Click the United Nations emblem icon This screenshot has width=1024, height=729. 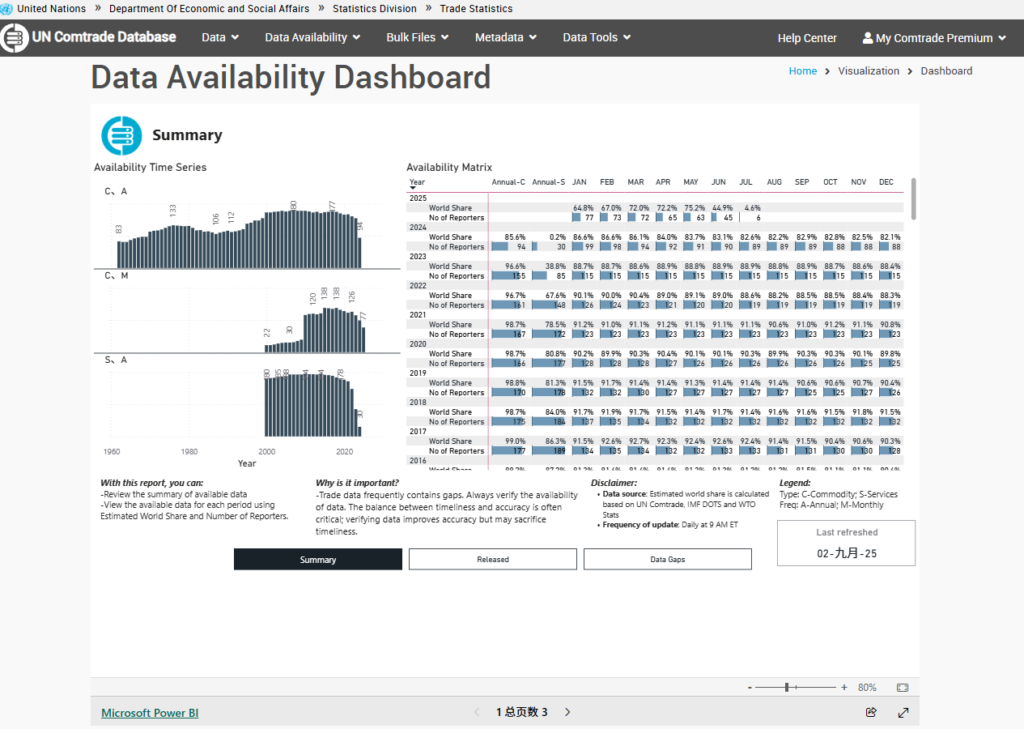pos(8,8)
